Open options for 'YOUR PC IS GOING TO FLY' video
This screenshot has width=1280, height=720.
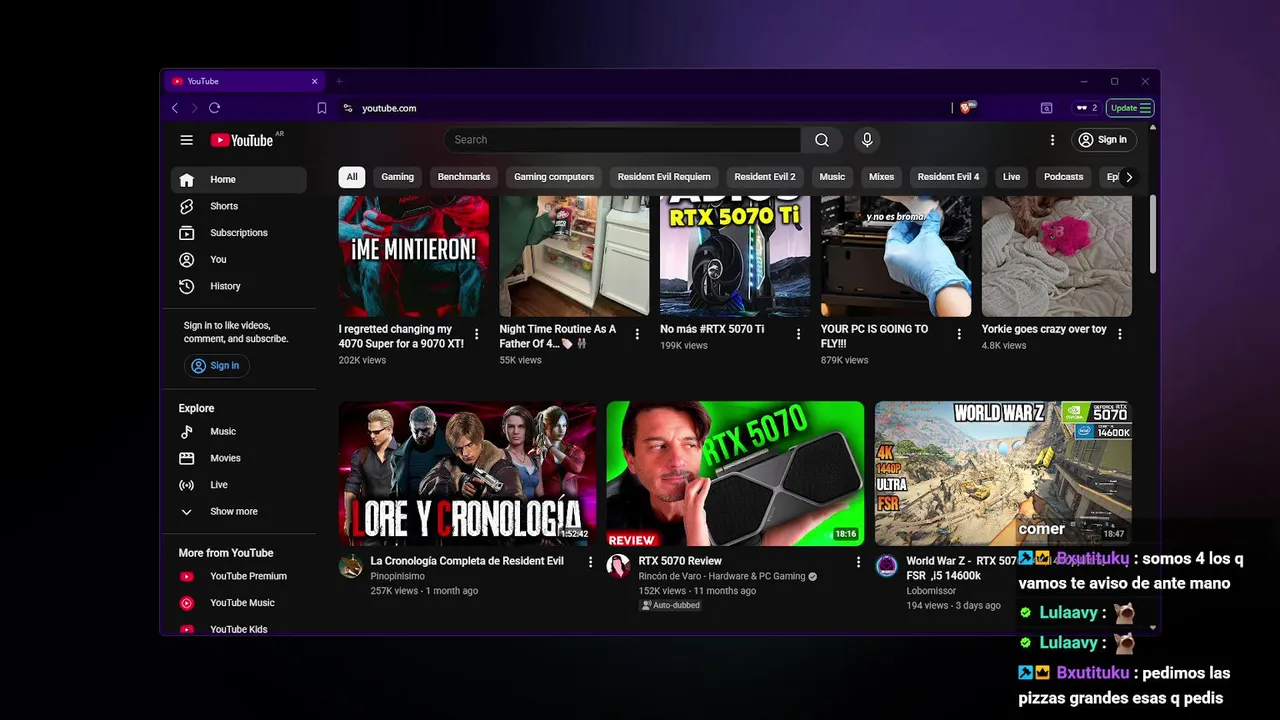point(959,334)
